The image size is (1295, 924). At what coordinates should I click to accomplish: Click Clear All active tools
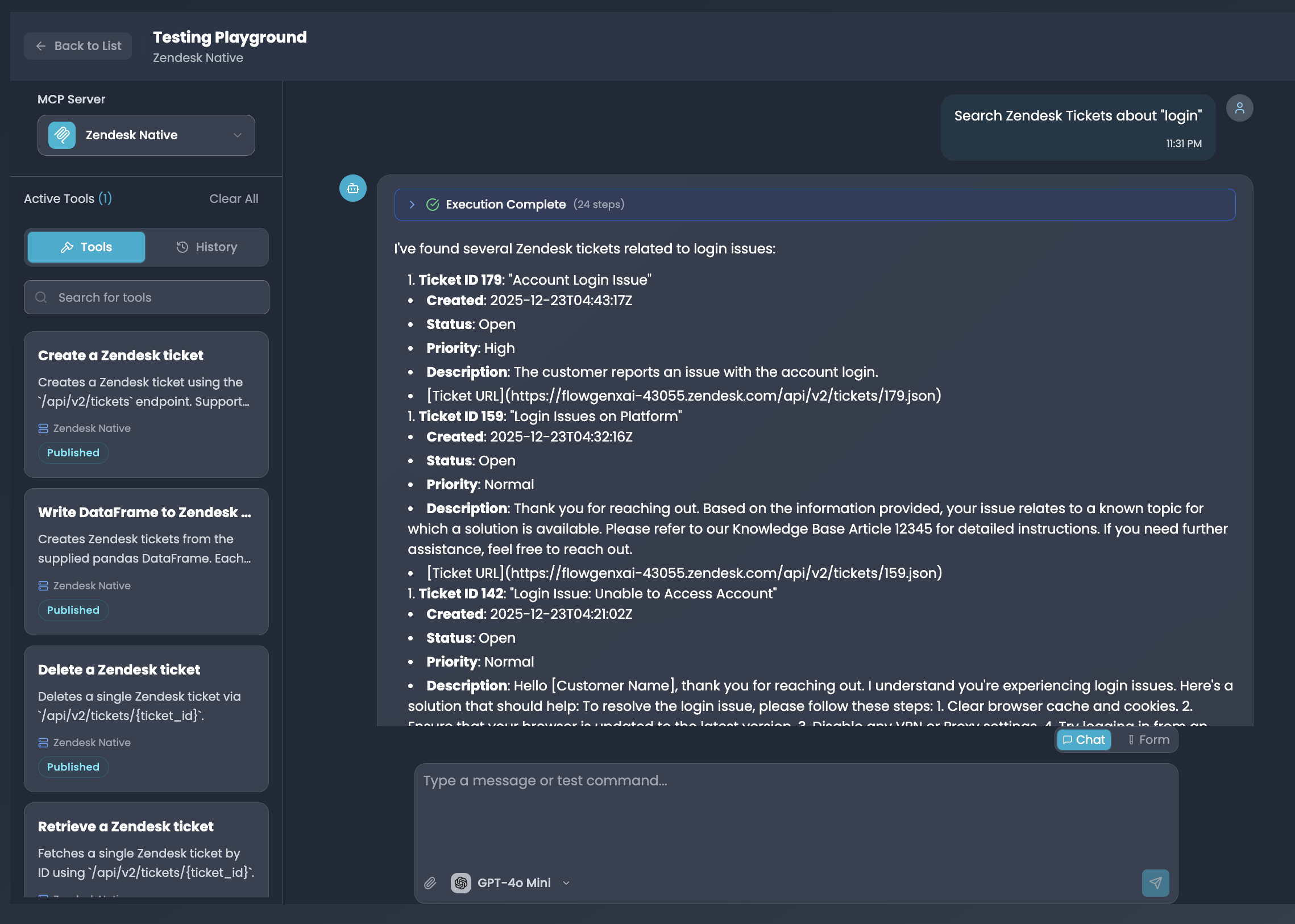(234, 198)
